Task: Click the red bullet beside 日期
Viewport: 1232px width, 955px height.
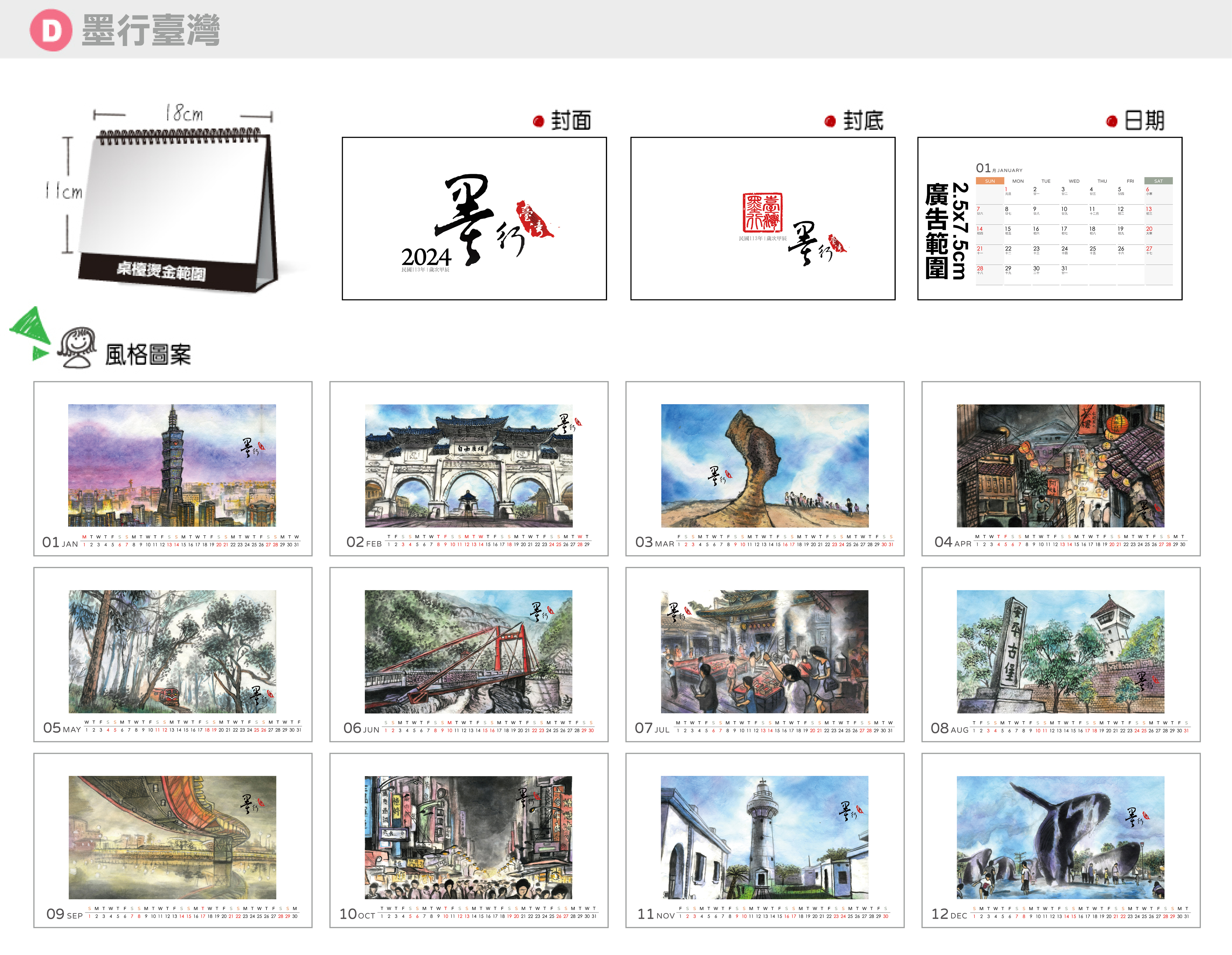Action: [x=1111, y=121]
